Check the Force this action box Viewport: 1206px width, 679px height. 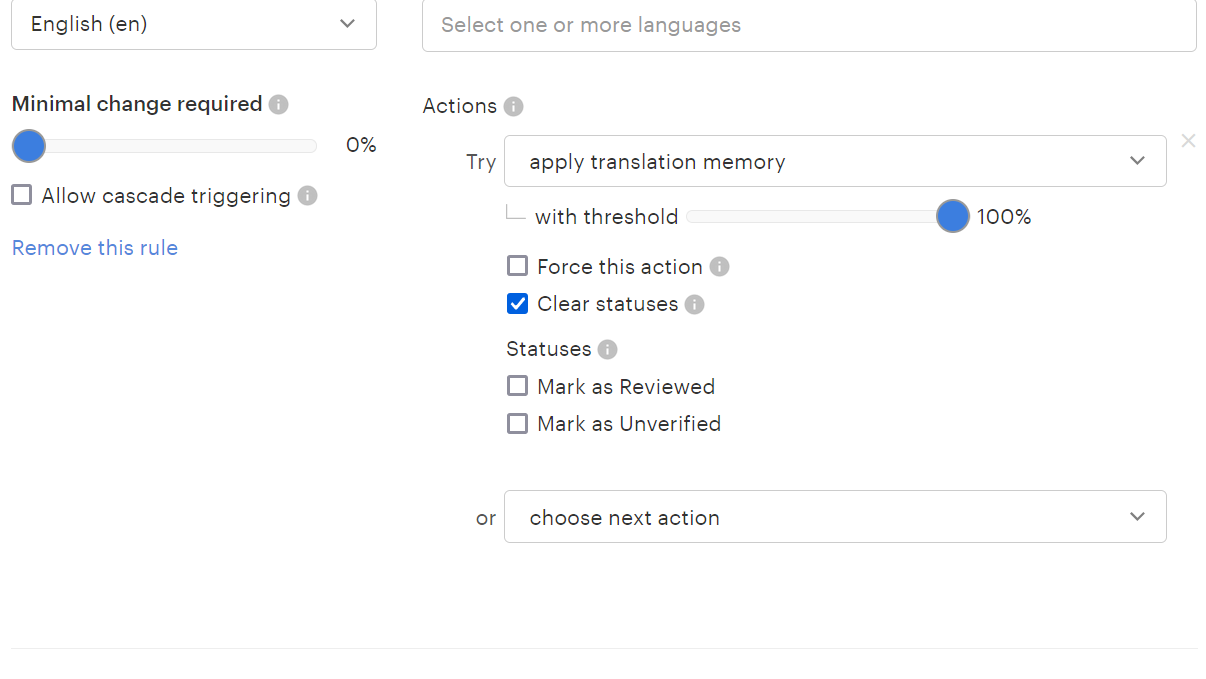517,267
